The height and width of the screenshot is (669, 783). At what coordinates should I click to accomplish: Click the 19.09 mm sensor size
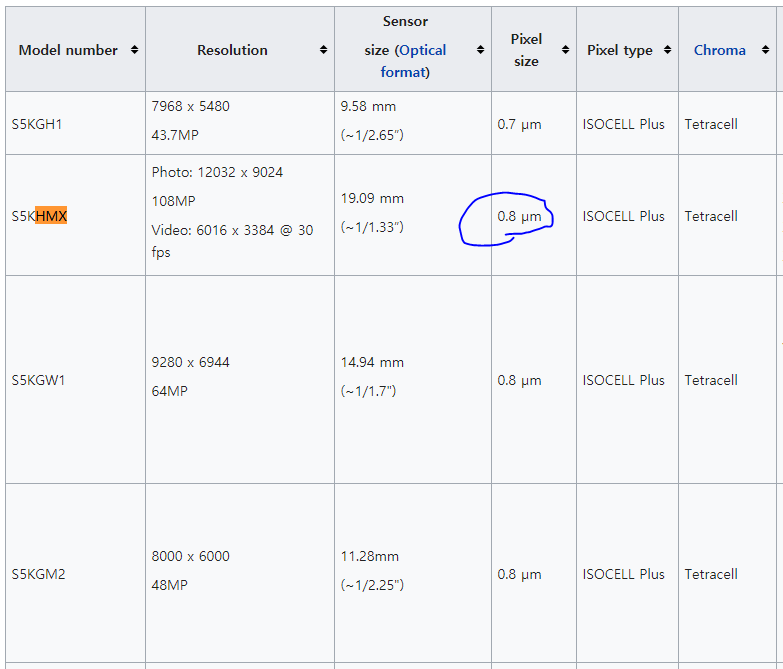372,198
